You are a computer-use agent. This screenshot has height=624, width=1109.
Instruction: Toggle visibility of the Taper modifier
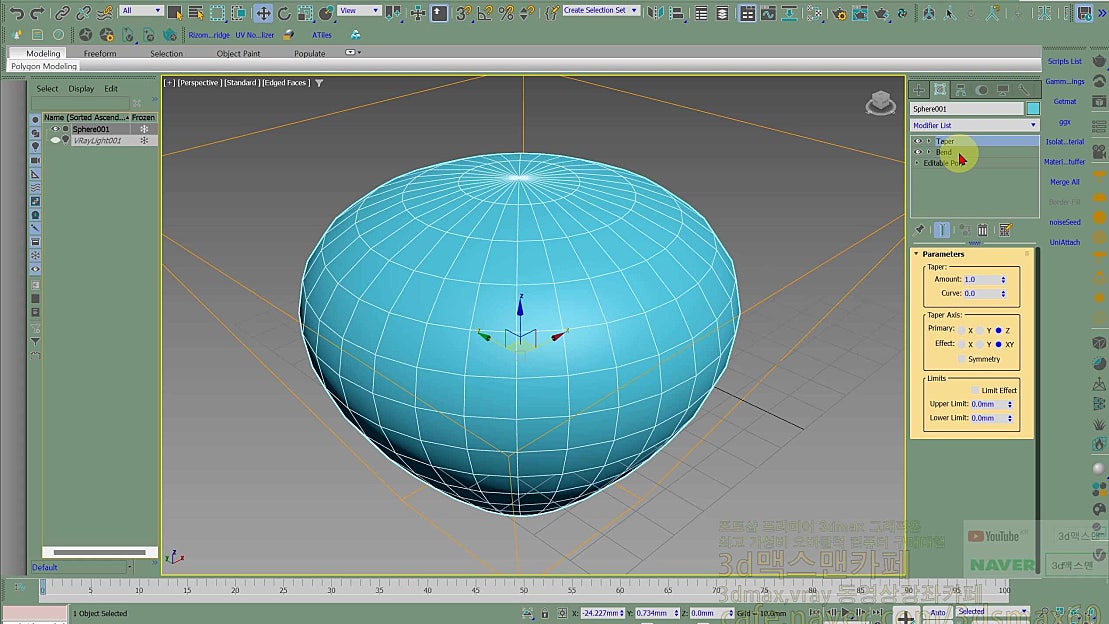(917, 141)
